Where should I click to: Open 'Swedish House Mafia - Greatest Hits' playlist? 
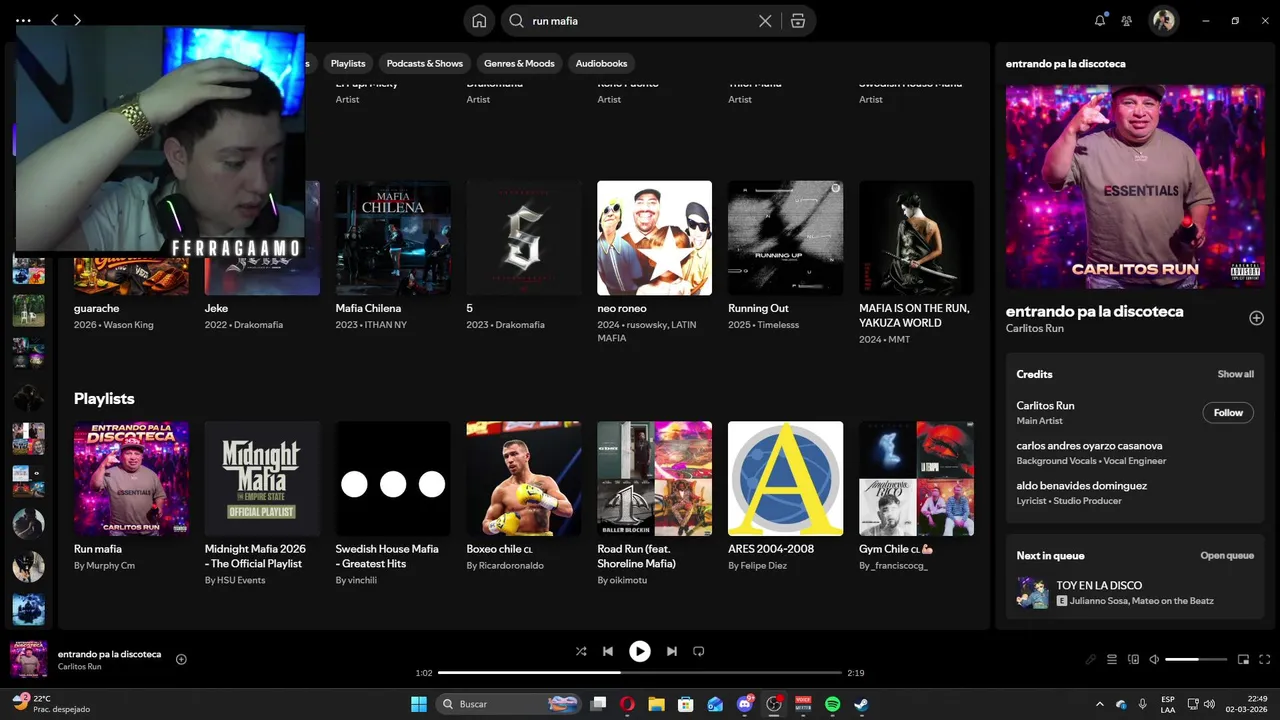[393, 478]
